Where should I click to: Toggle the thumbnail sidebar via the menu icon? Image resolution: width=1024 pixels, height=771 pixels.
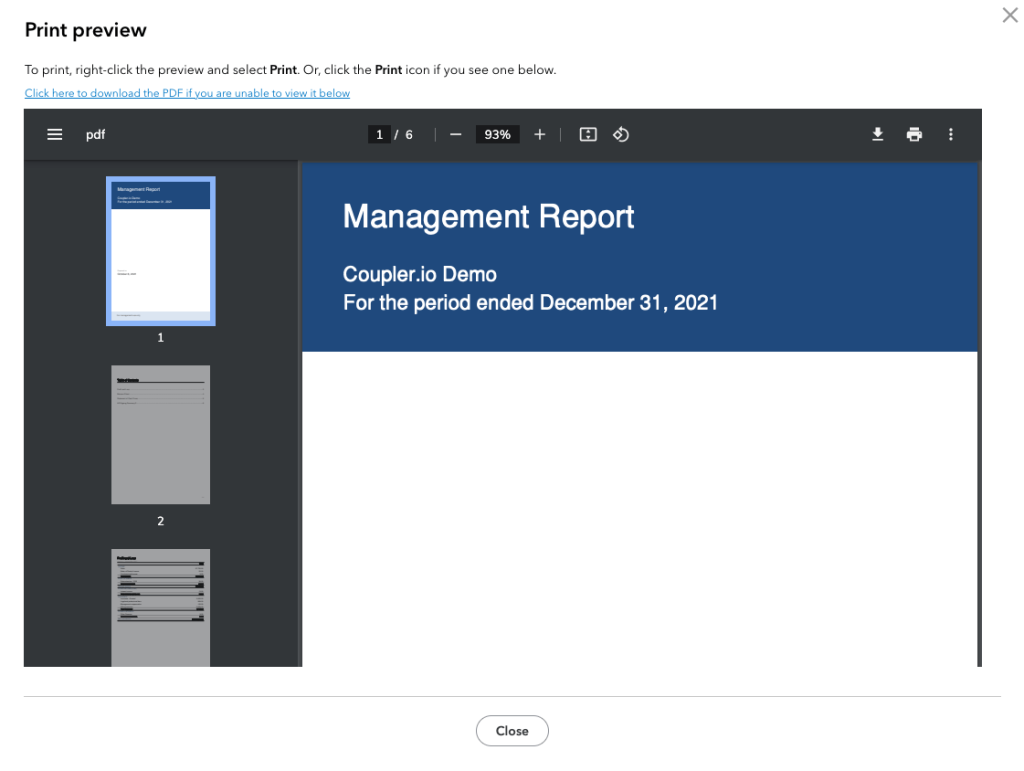[55, 134]
